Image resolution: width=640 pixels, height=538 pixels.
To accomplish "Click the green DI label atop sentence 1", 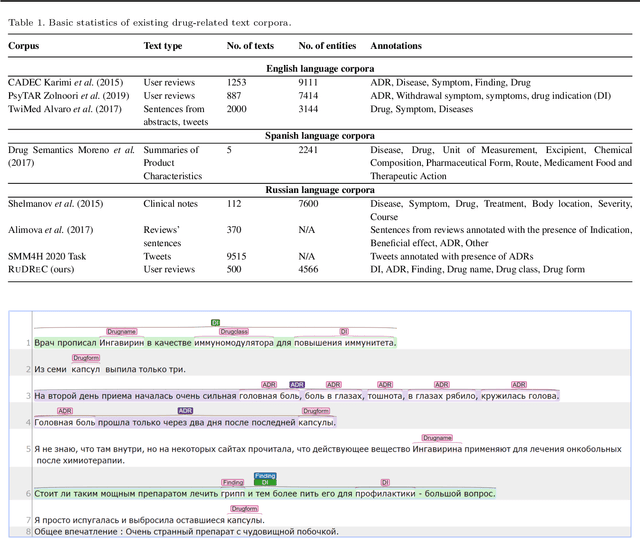I will [x=214, y=322].
